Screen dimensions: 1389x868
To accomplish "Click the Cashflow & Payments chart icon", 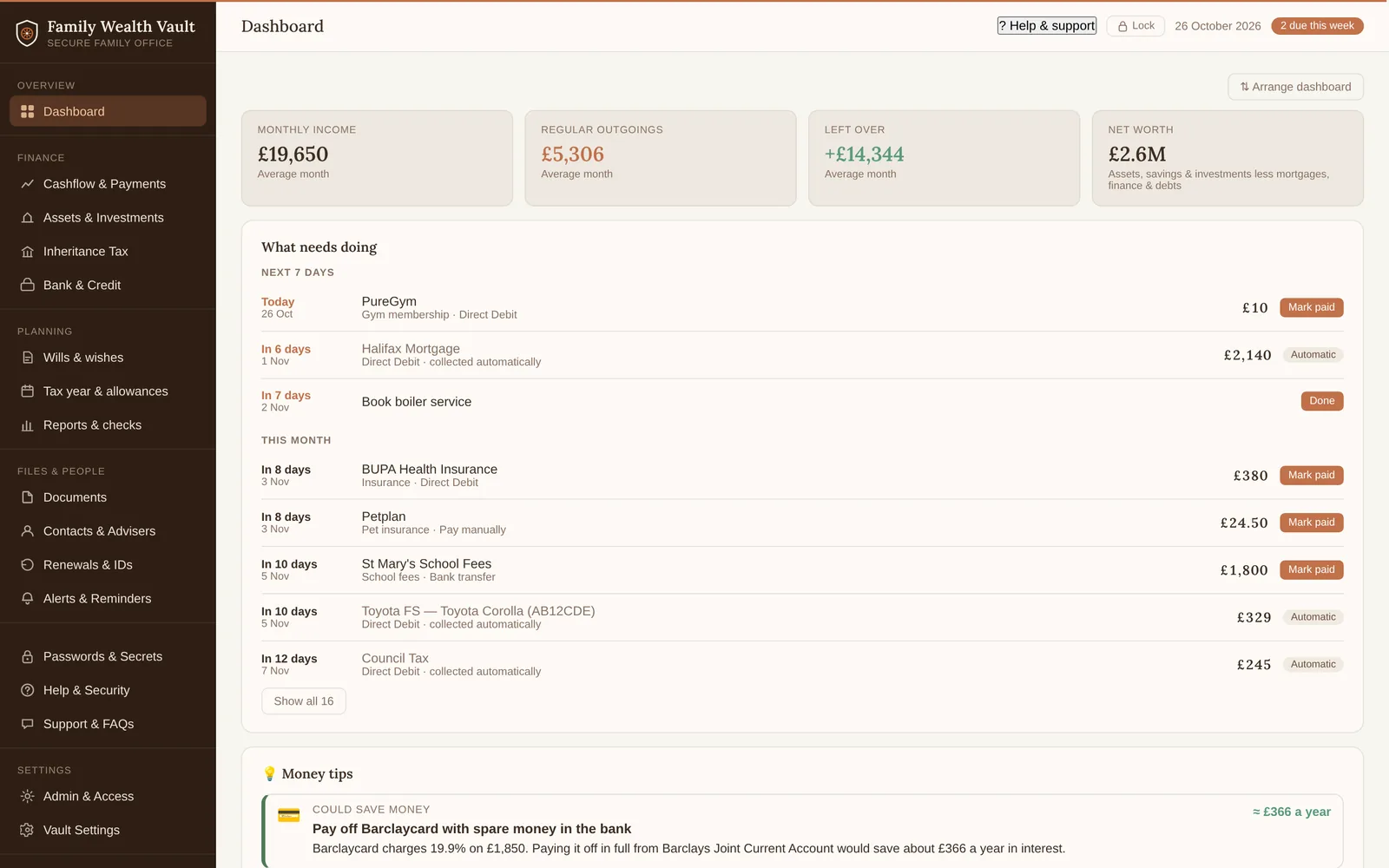I will (x=27, y=184).
